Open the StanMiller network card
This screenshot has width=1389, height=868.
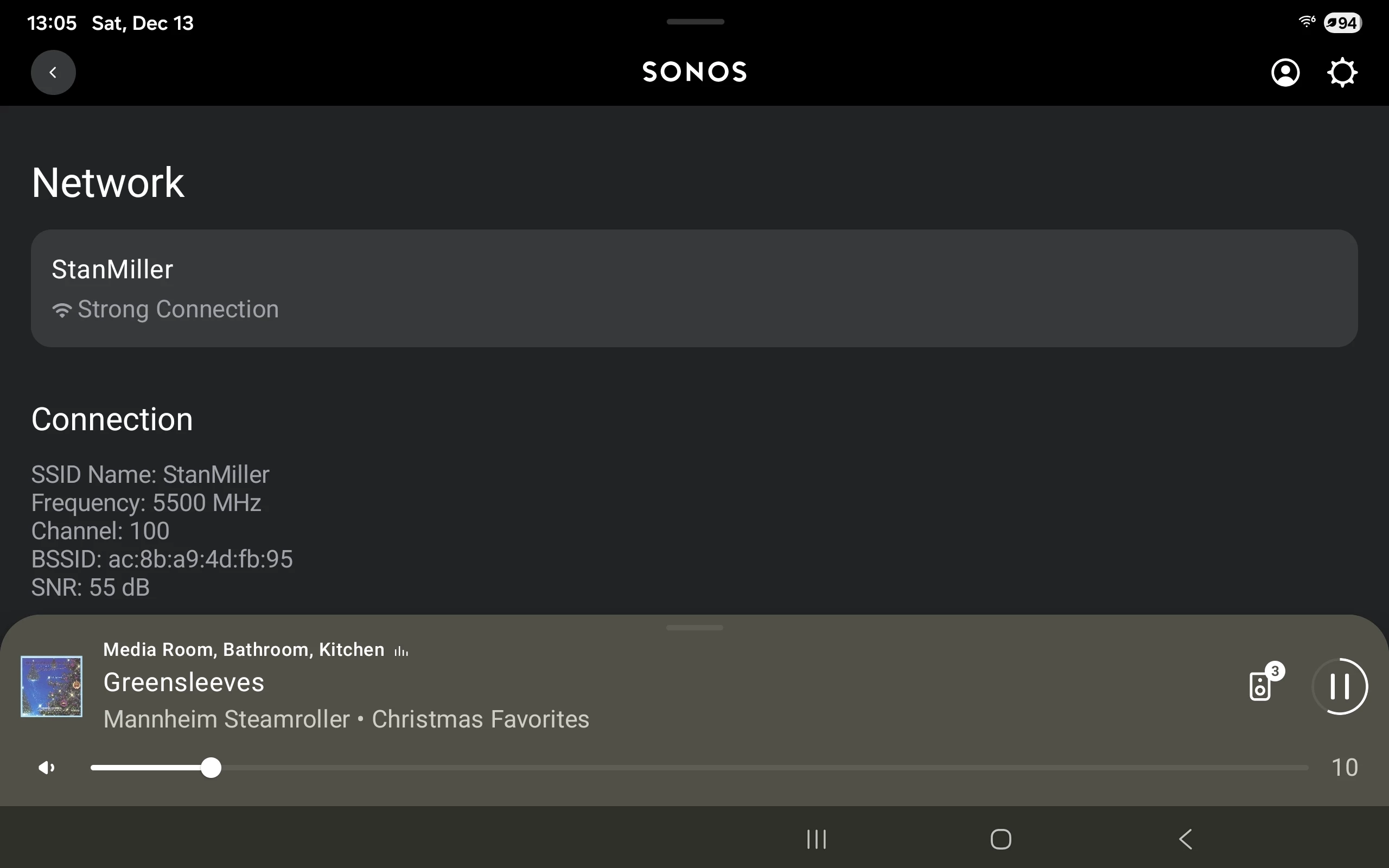click(x=694, y=288)
